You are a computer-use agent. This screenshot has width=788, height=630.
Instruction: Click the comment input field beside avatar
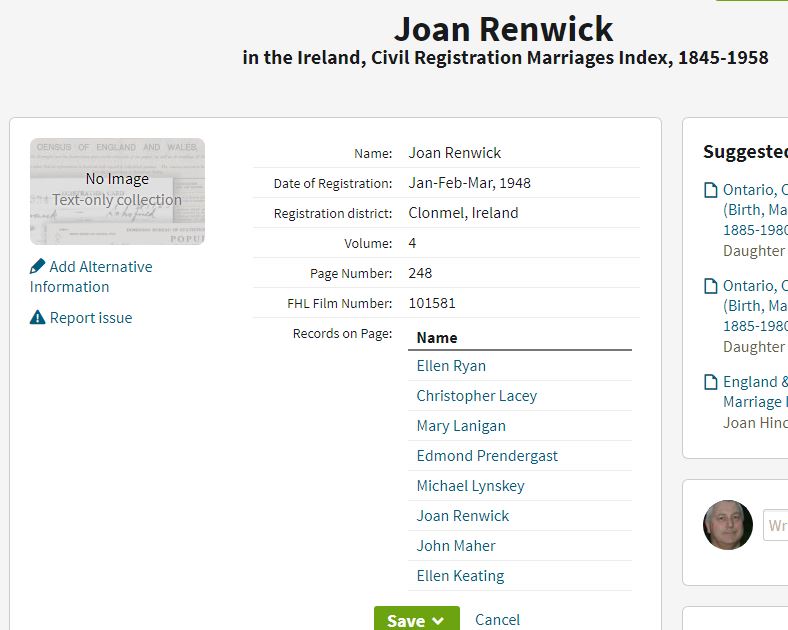(x=775, y=525)
